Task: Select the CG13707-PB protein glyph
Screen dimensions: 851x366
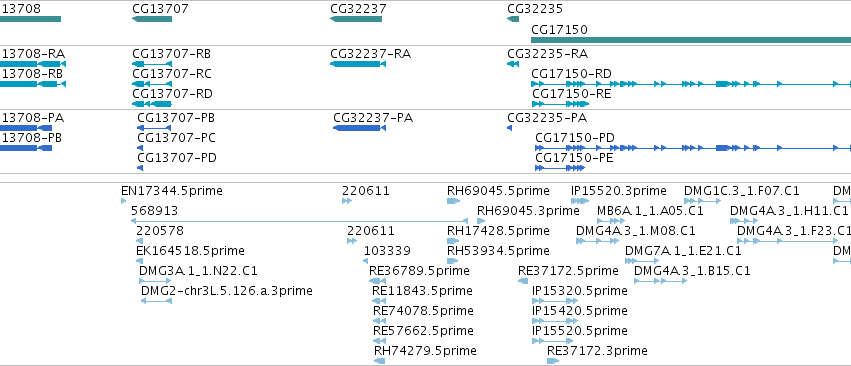Action: coord(154,128)
